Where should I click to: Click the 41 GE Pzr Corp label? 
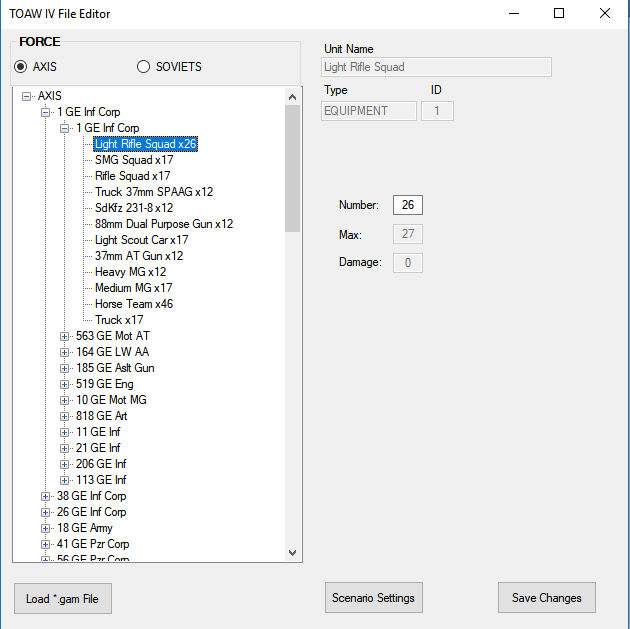93,544
